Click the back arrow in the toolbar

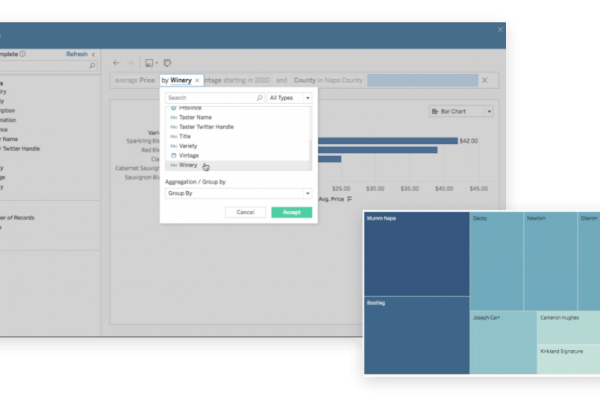[116, 63]
